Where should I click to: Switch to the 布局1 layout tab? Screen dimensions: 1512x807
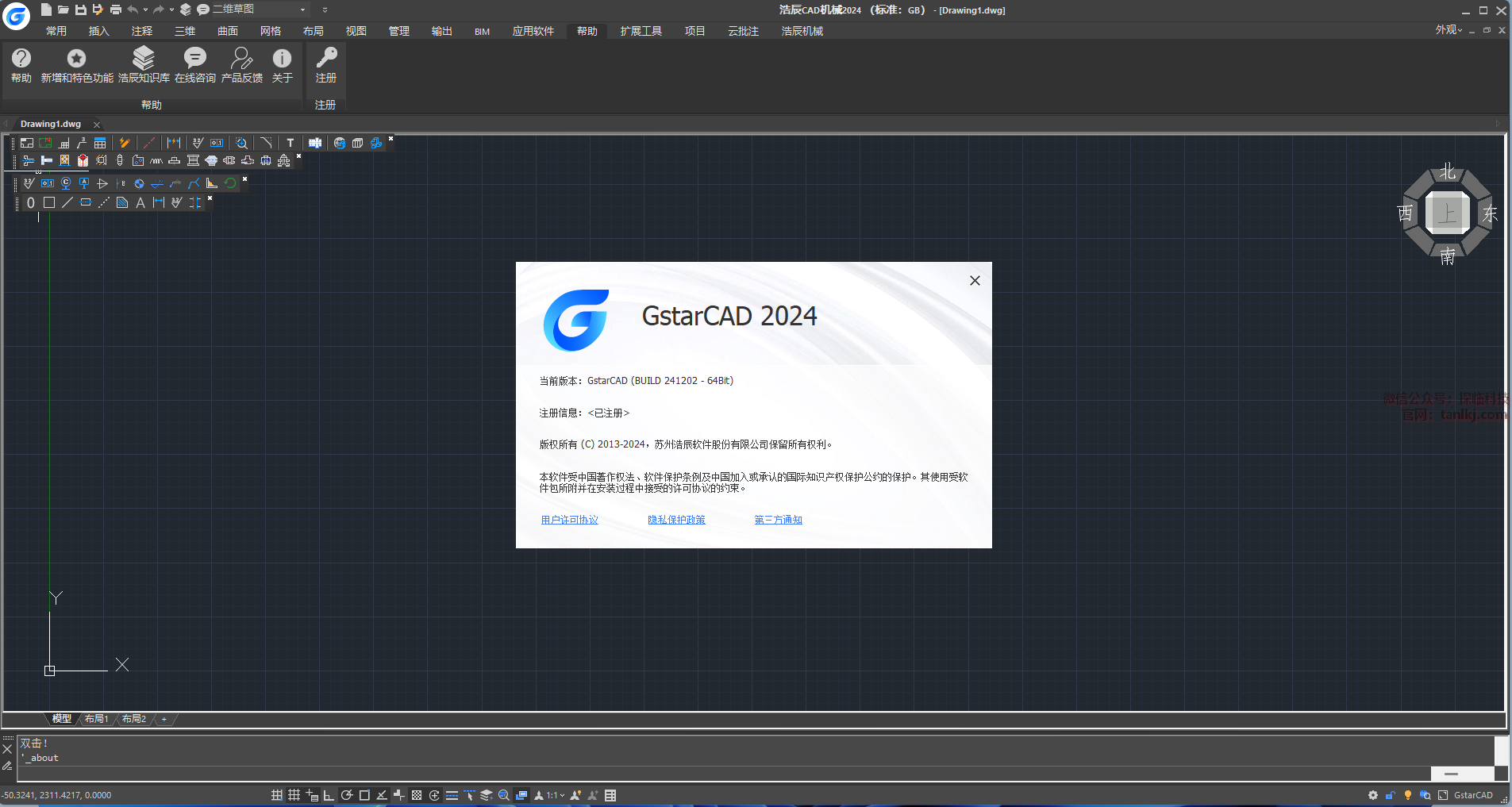[96, 719]
